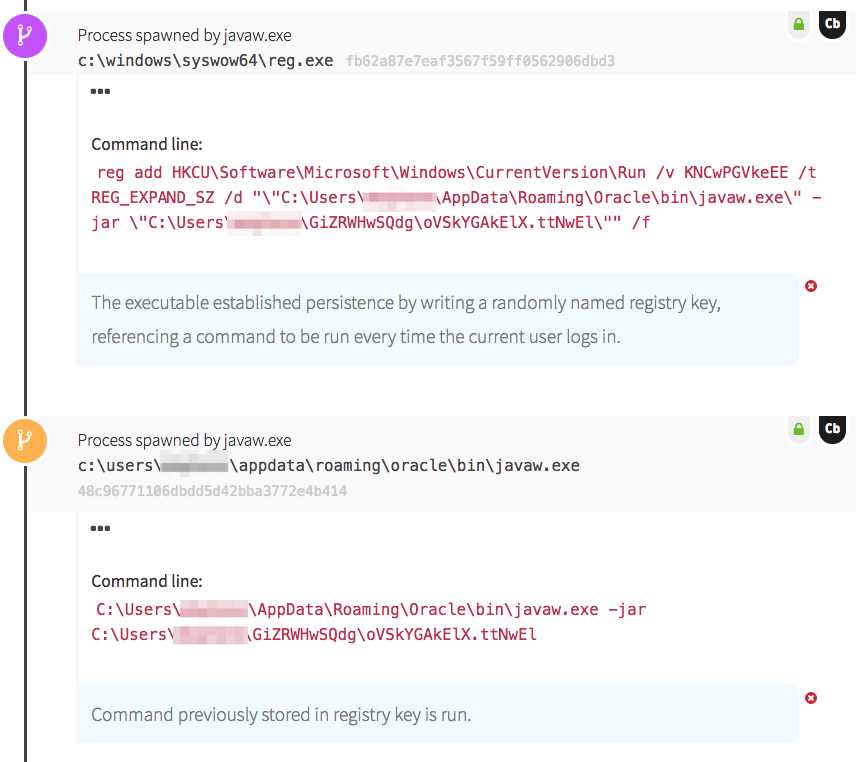Viewport: 856px width, 762px height.
Task: Dismiss the persistence analyst note via red X
Action: tap(811, 286)
